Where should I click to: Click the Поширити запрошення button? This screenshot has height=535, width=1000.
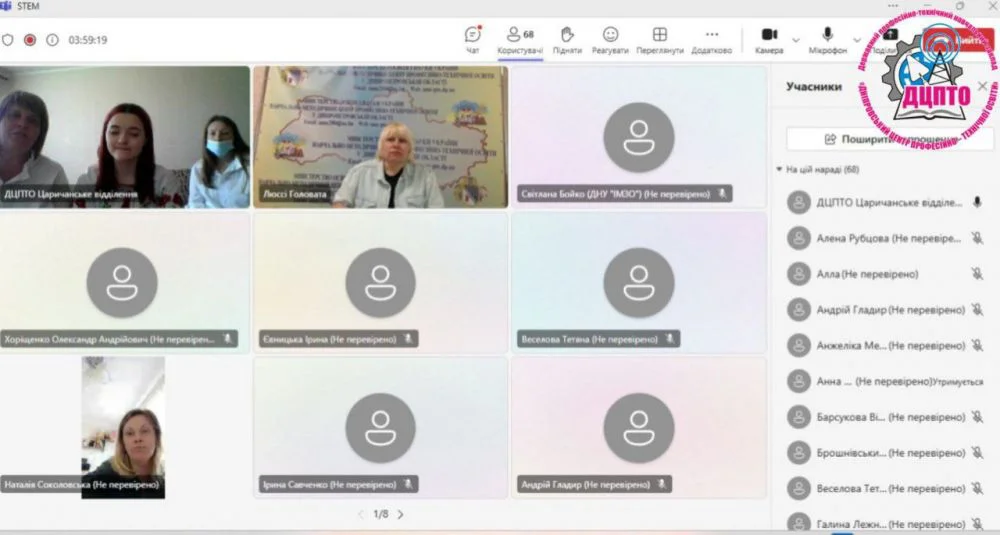pyautogui.click(x=890, y=139)
